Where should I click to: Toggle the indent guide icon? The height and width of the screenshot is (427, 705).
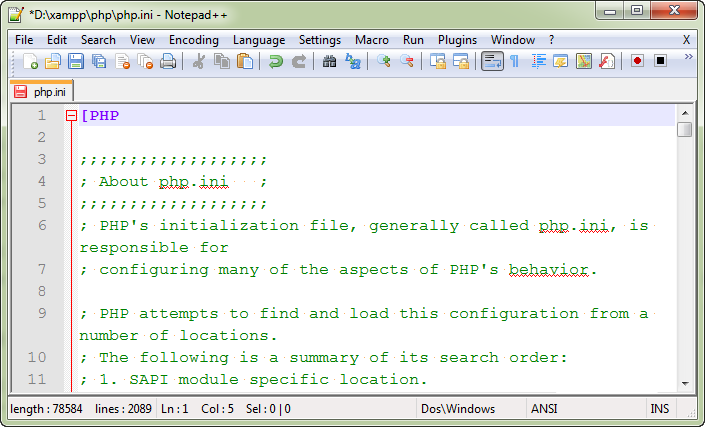coord(538,61)
